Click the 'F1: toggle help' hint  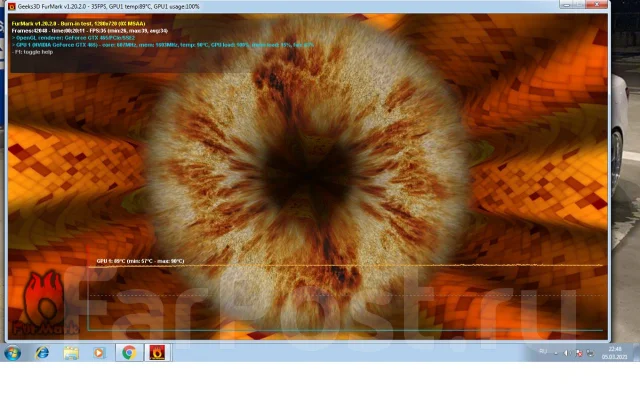tap(32, 52)
